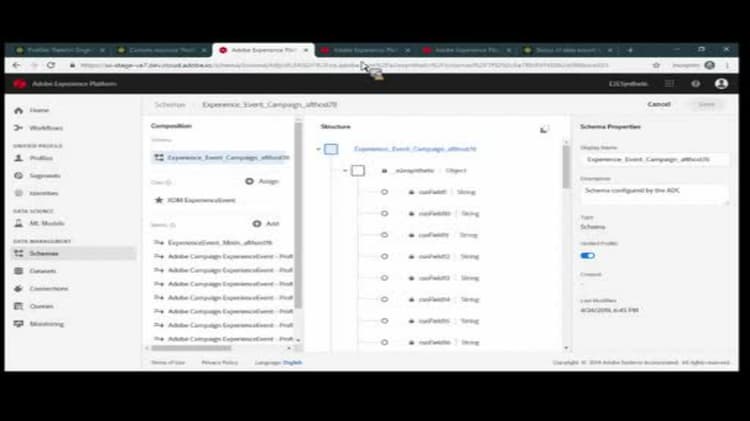This screenshot has height=421, width=750.
Task: Select the radio circle for custField1
Action: [384, 192]
